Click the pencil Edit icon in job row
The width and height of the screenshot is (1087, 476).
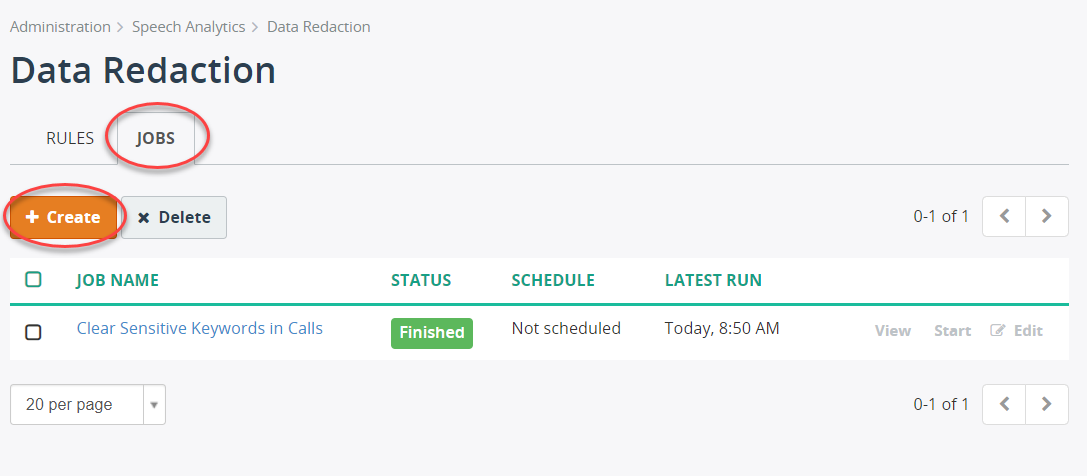point(998,330)
